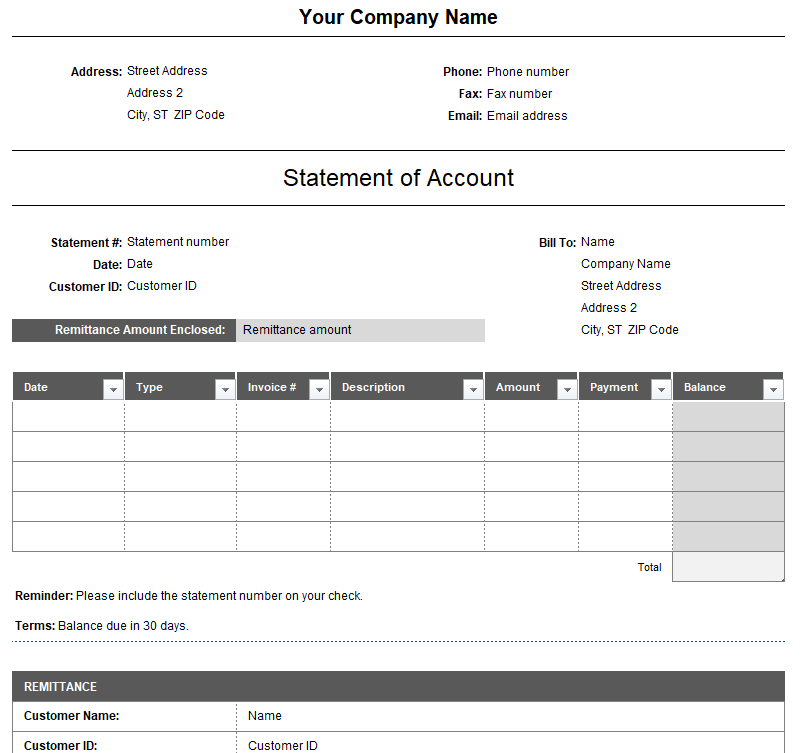The image size is (802, 753).
Task: Open the Amount column filter dropdown
Action: pos(567,389)
